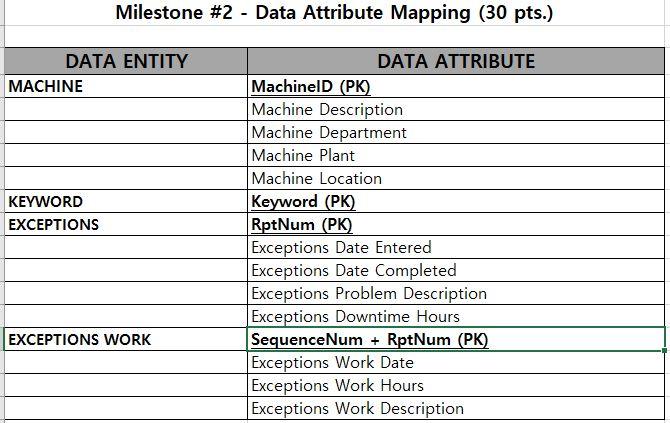Select the 'SequenceNum + RptNum (PK)' cell

click(x=456, y=340)
